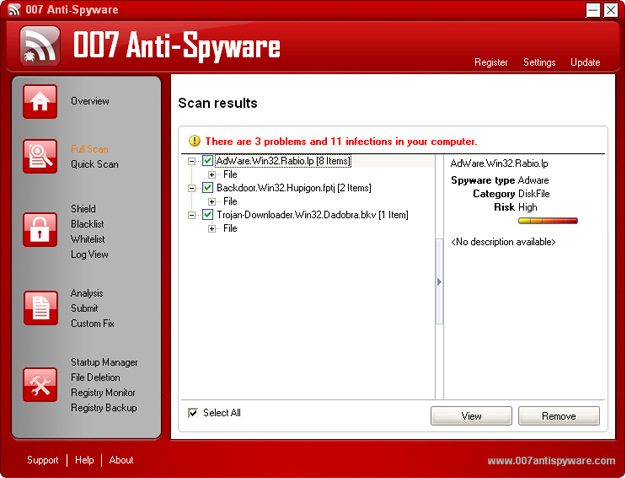Screen dimensions: 625x478
Task: Click the 'Category DiskFile' detail line
Action: point(511,194)
